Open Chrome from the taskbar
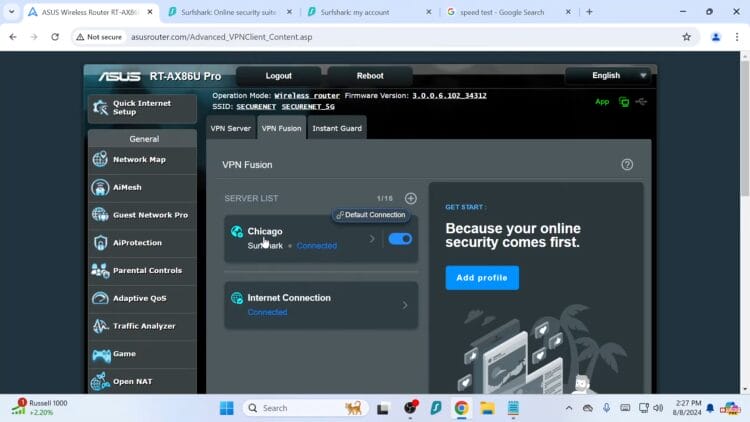 point(461,408)
